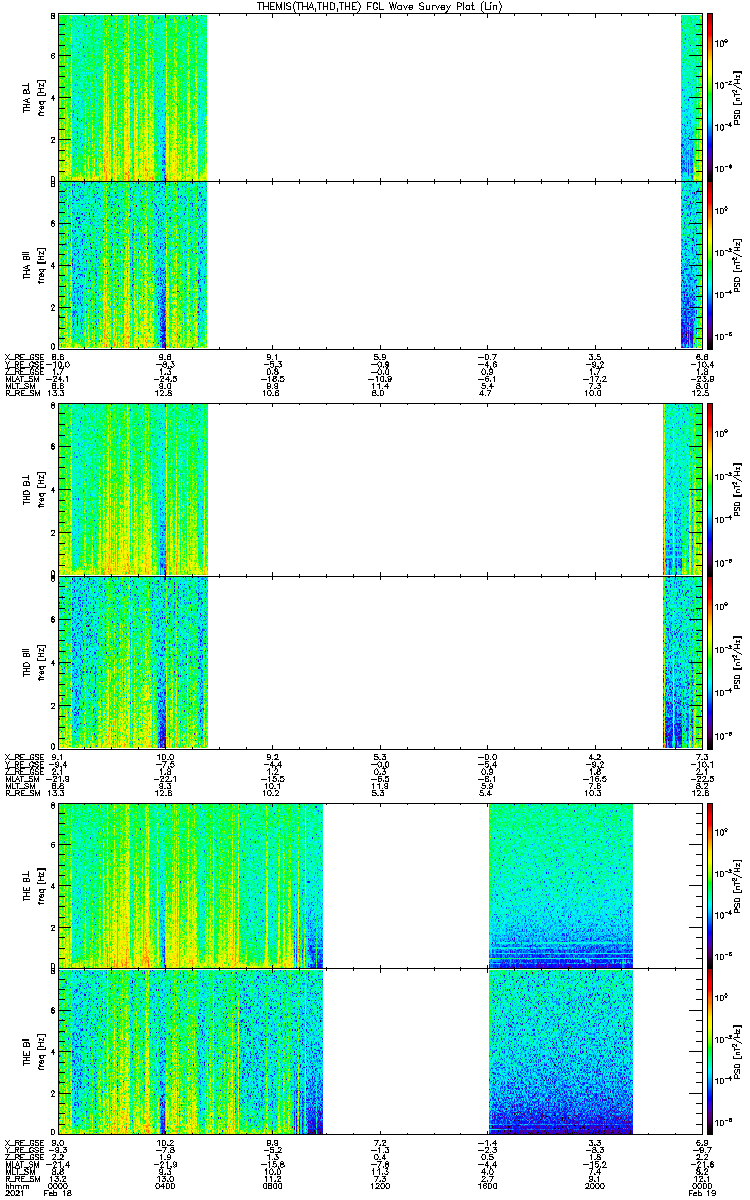This screenshot has height=1200, width=750.
Task: Click the THE X_RE_GSE value 7.2 at 1200
Action: click(x=380, y=1141)
